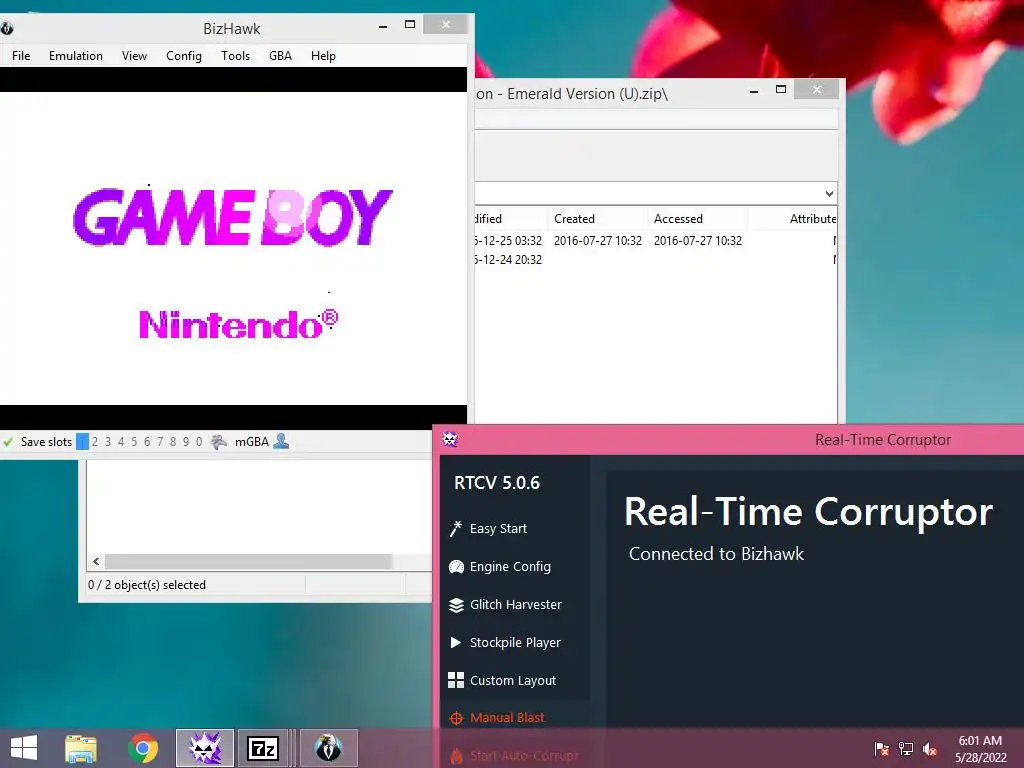Switch to RTCV via taskbar icon

tap(205, 748)
